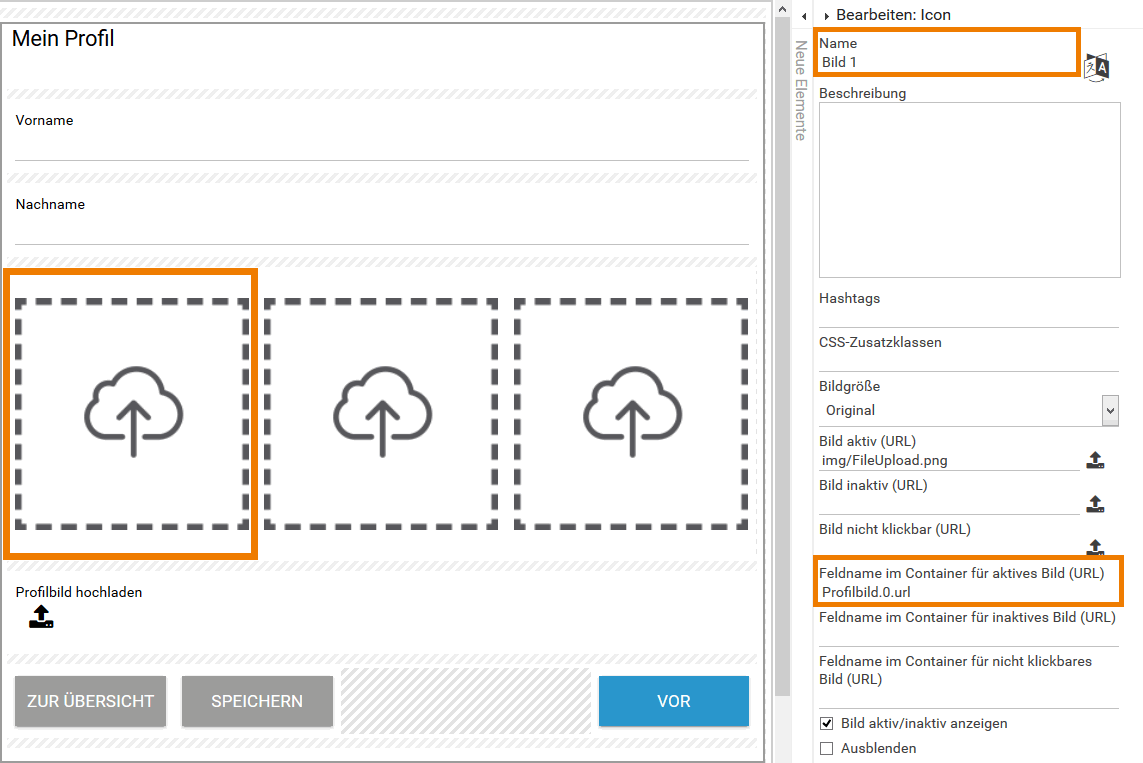Click upload icon for Bild nicht klickbar

[1095, 546]
